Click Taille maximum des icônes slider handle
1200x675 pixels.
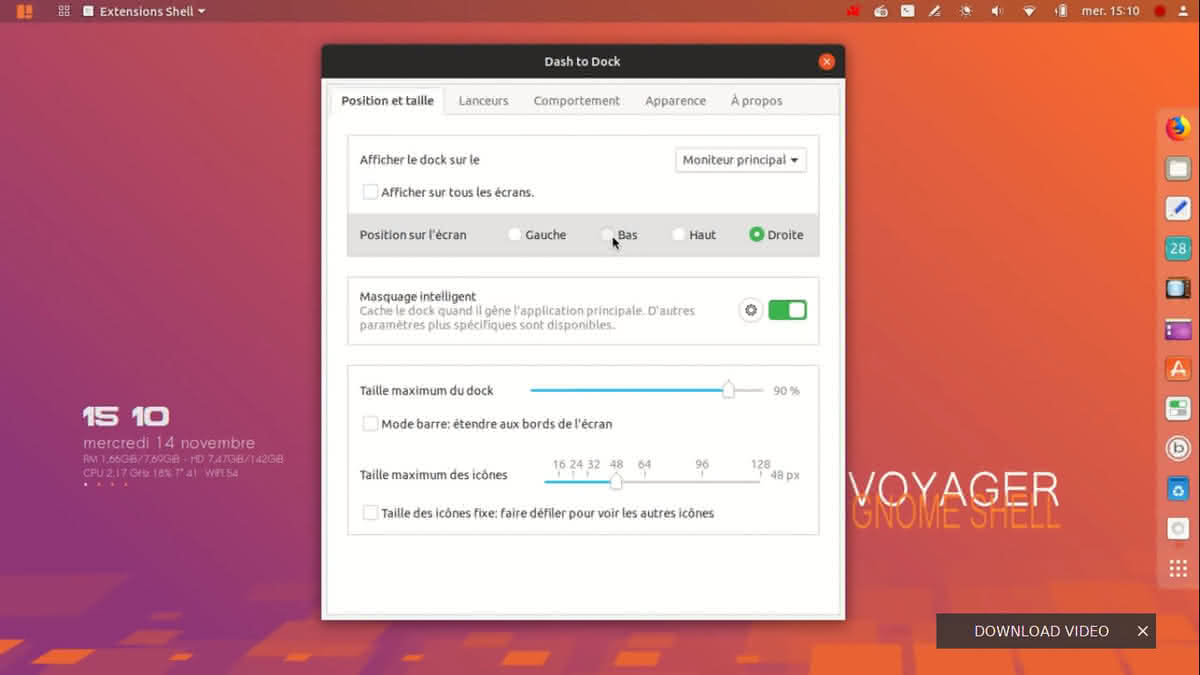616,482
